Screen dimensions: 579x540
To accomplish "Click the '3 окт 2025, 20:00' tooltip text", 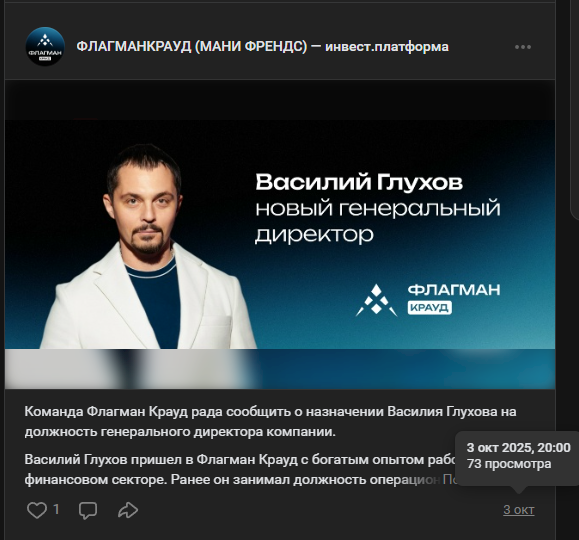I will click(x=518, y=447).
